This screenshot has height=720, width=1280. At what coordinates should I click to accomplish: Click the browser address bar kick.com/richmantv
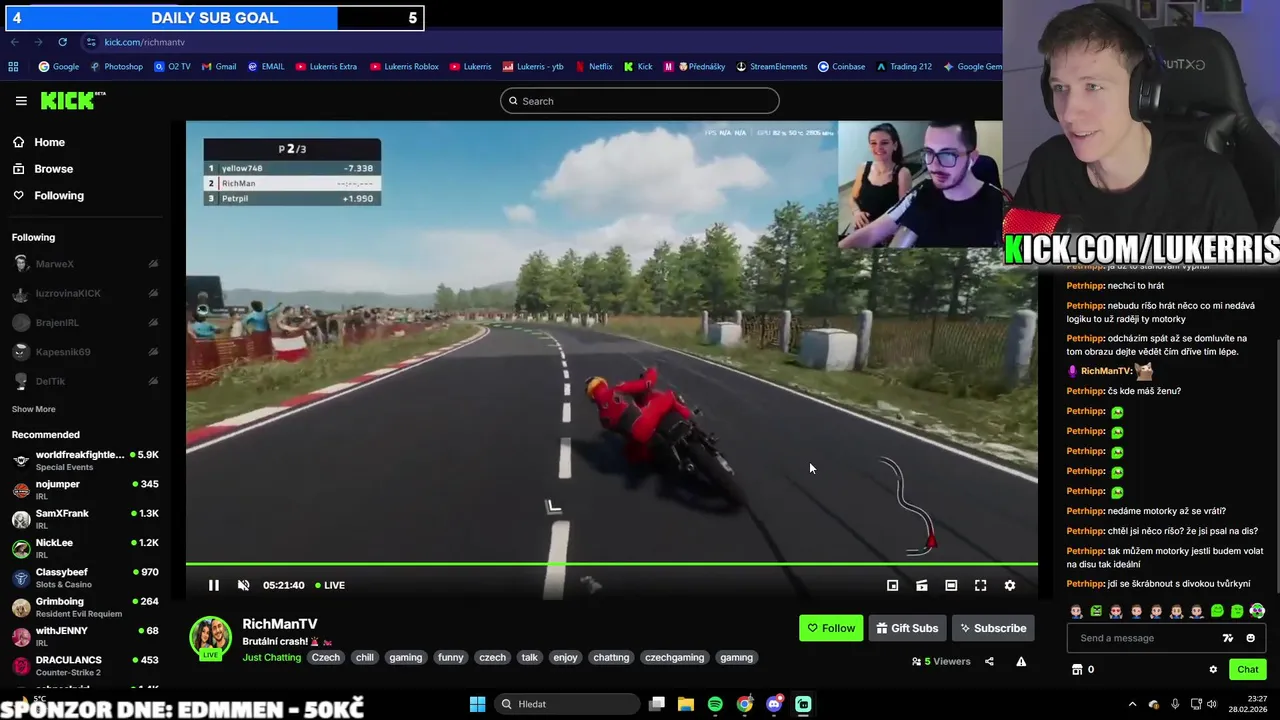144,42
